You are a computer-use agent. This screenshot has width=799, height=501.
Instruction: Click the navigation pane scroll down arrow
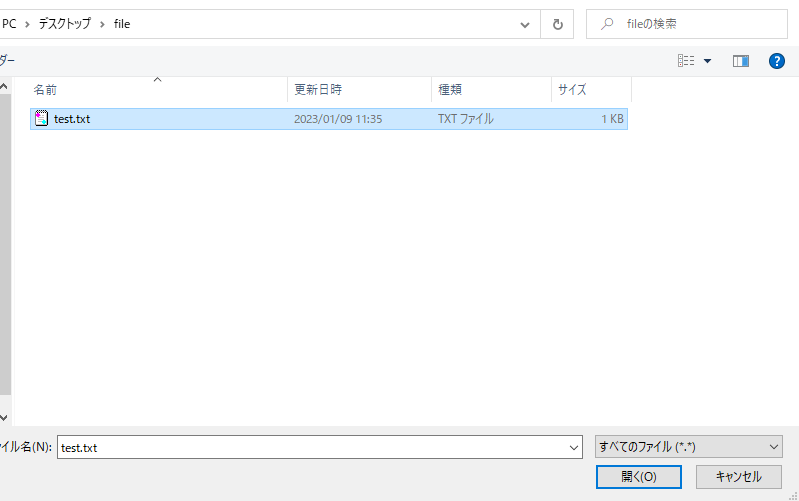pos(4,417)
